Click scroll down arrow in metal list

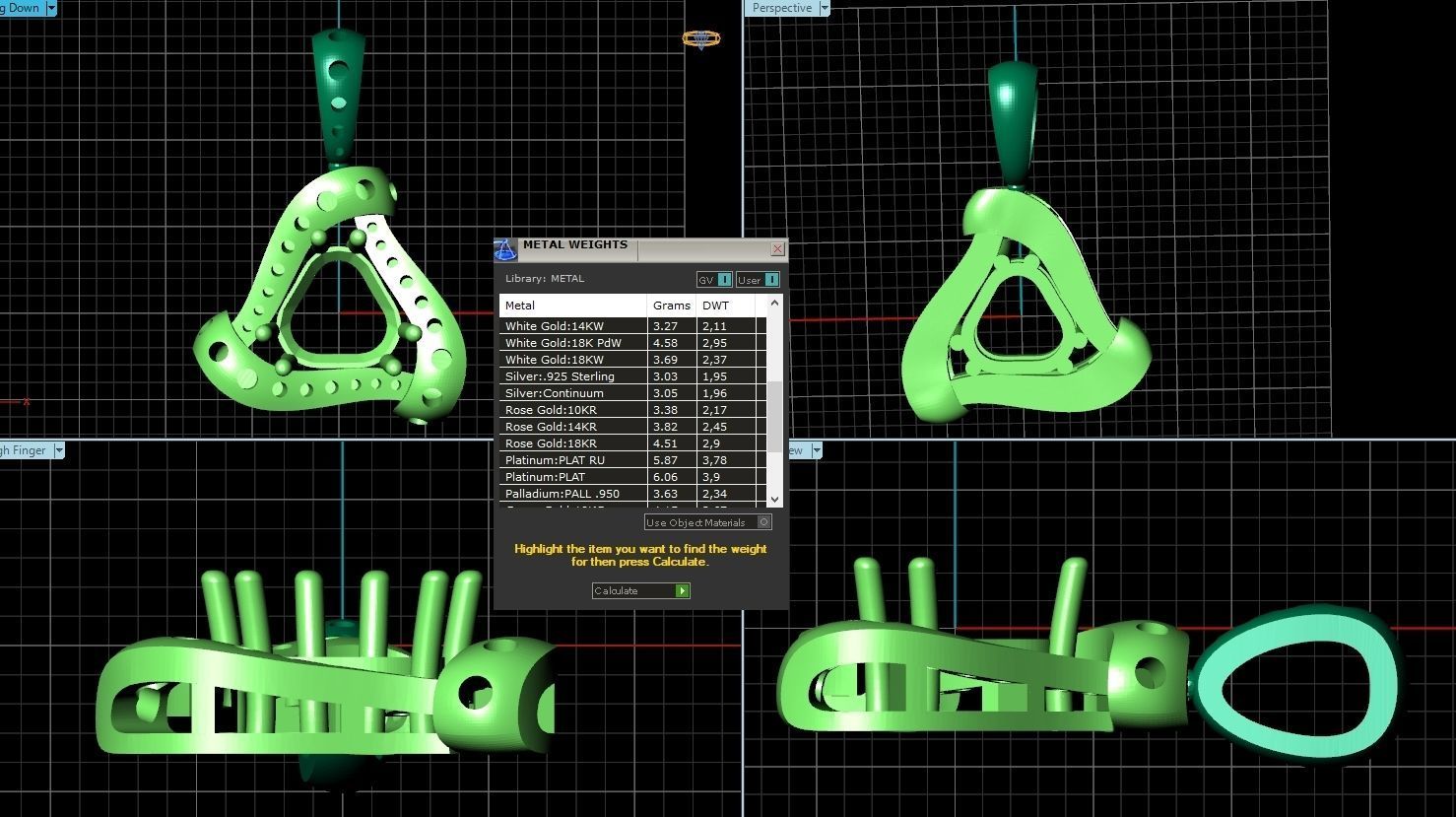tap(774, 500)
